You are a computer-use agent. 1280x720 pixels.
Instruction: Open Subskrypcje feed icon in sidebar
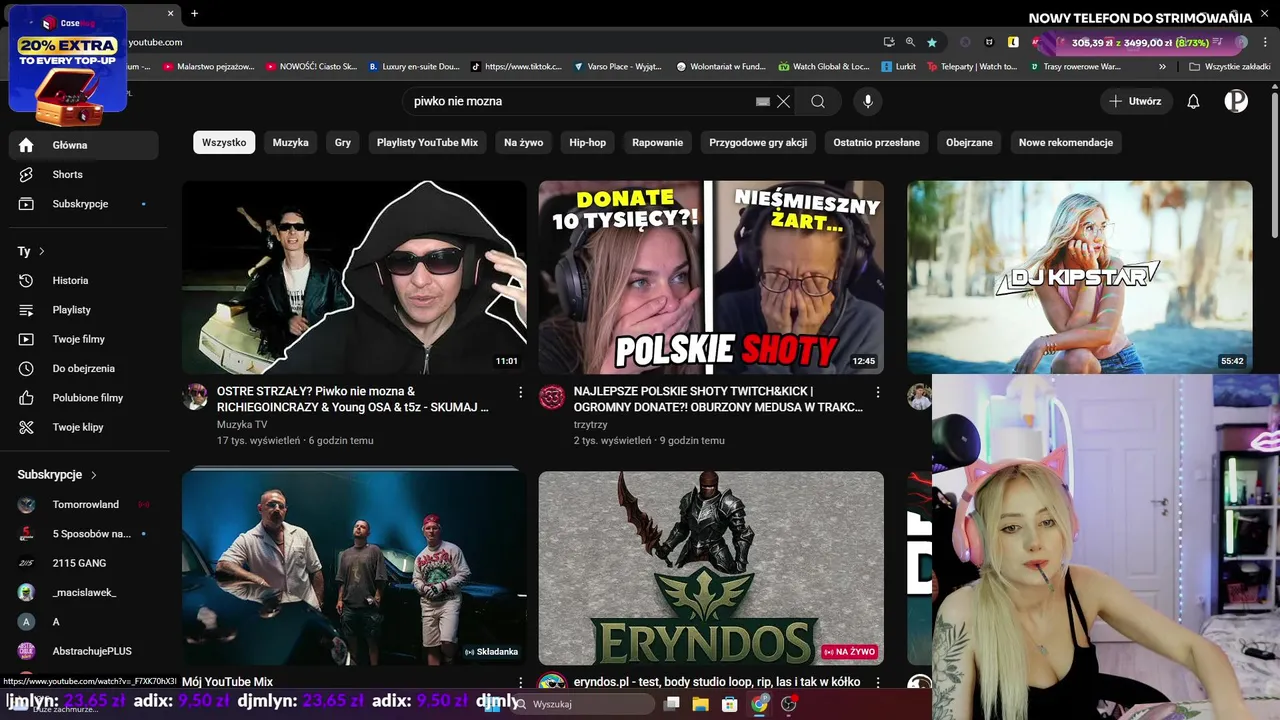26,204
